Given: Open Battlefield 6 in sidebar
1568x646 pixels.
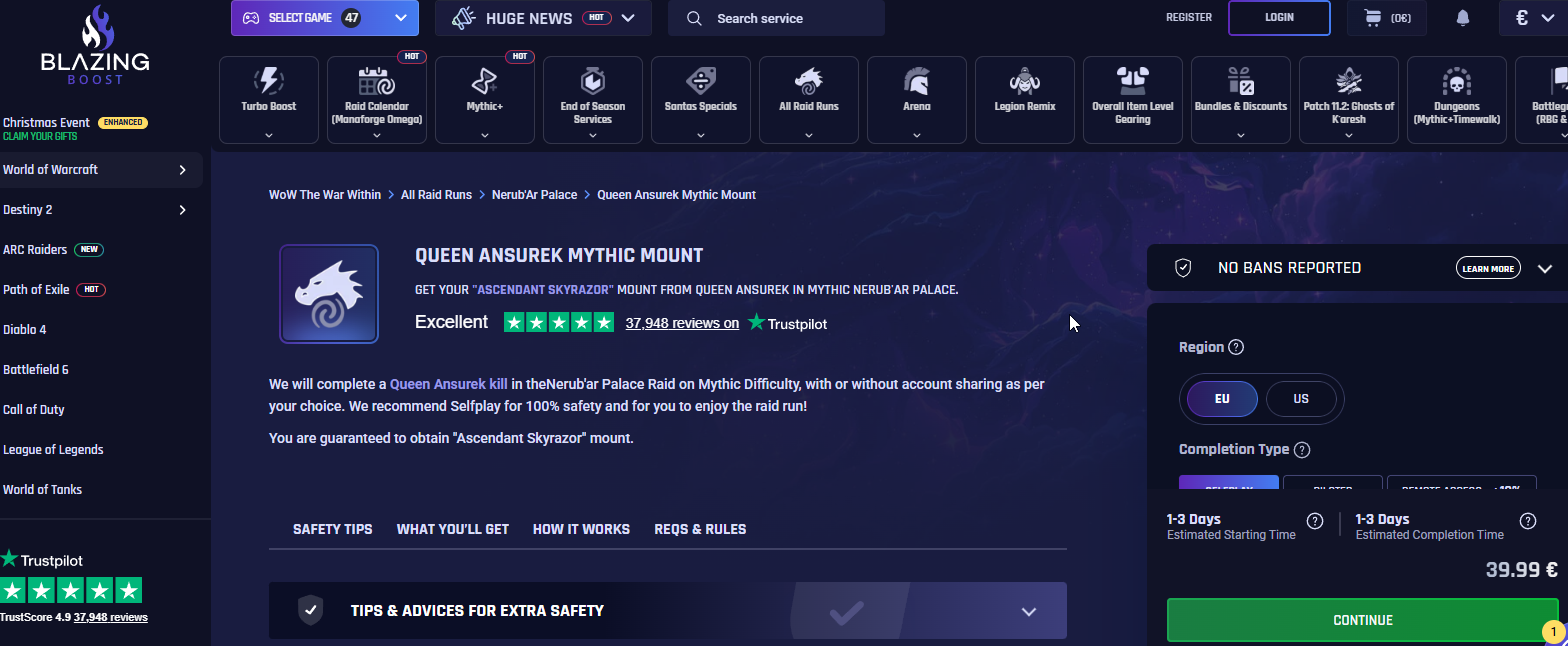Looking at the screenshot, I should [x=36, y=370].
